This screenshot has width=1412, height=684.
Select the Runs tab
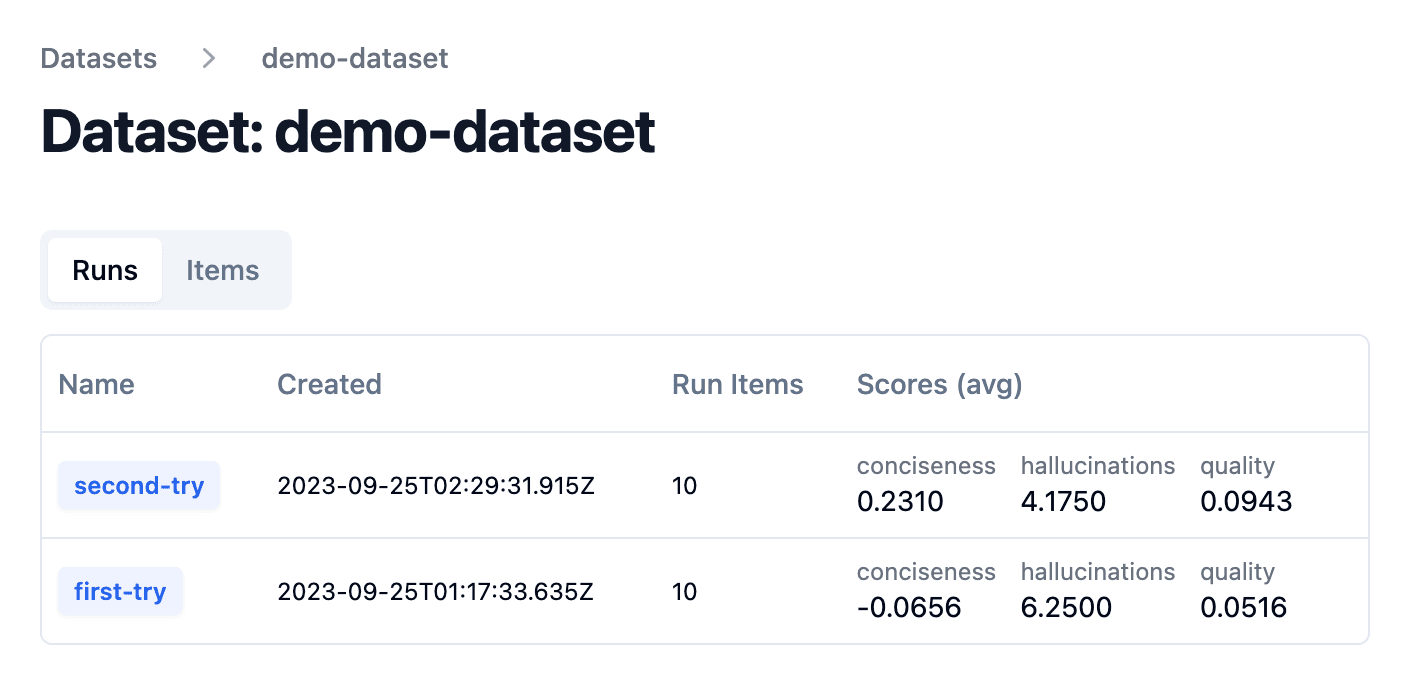point(104,270)
